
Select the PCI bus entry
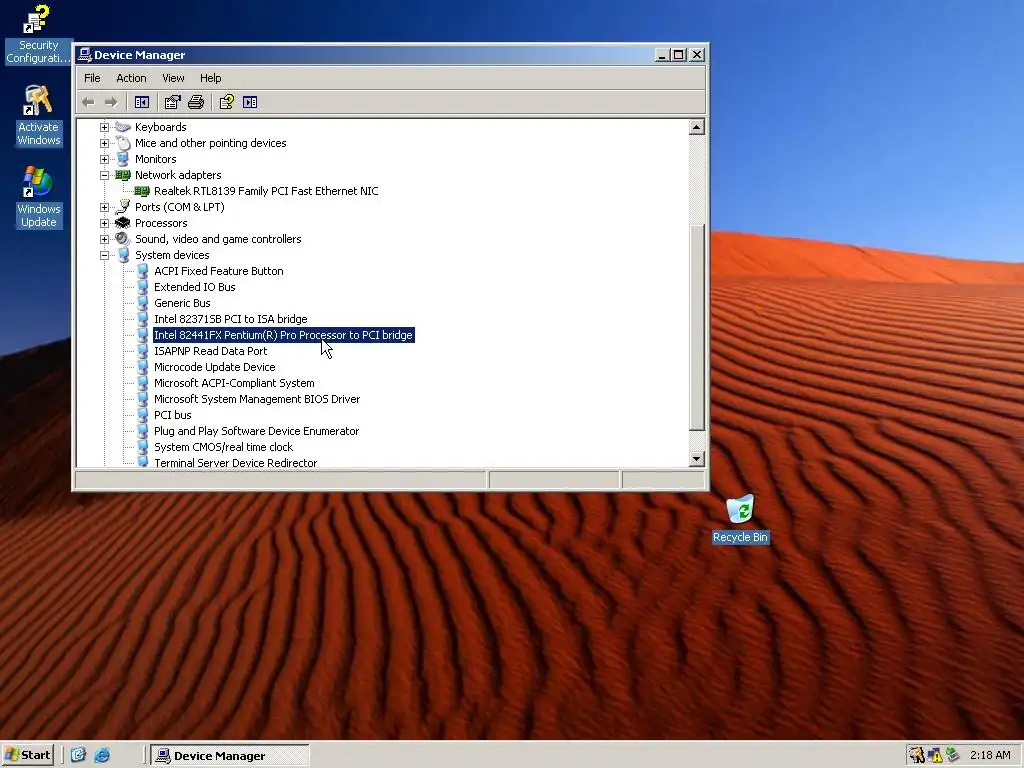[172, 415]
